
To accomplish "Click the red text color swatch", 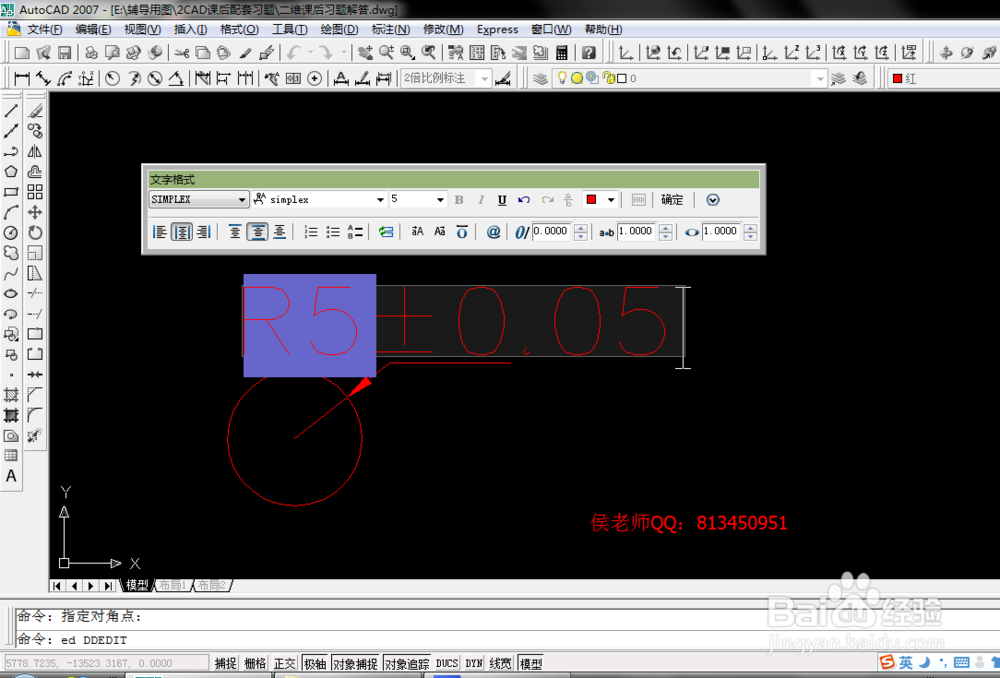I will pyautogui.click(x=591, y=200).
